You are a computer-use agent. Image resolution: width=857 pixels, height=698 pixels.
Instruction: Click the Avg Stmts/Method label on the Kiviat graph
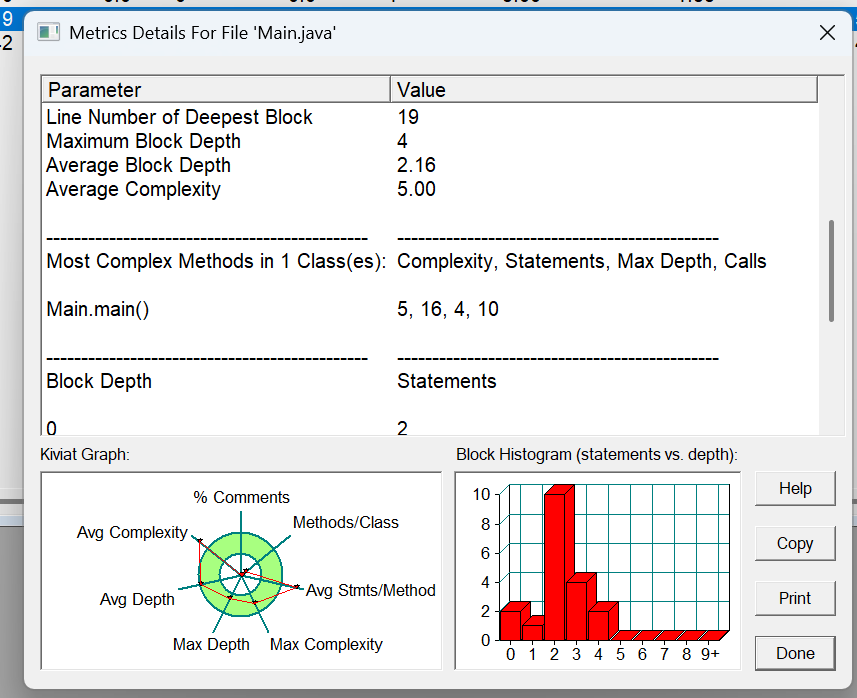371,590
